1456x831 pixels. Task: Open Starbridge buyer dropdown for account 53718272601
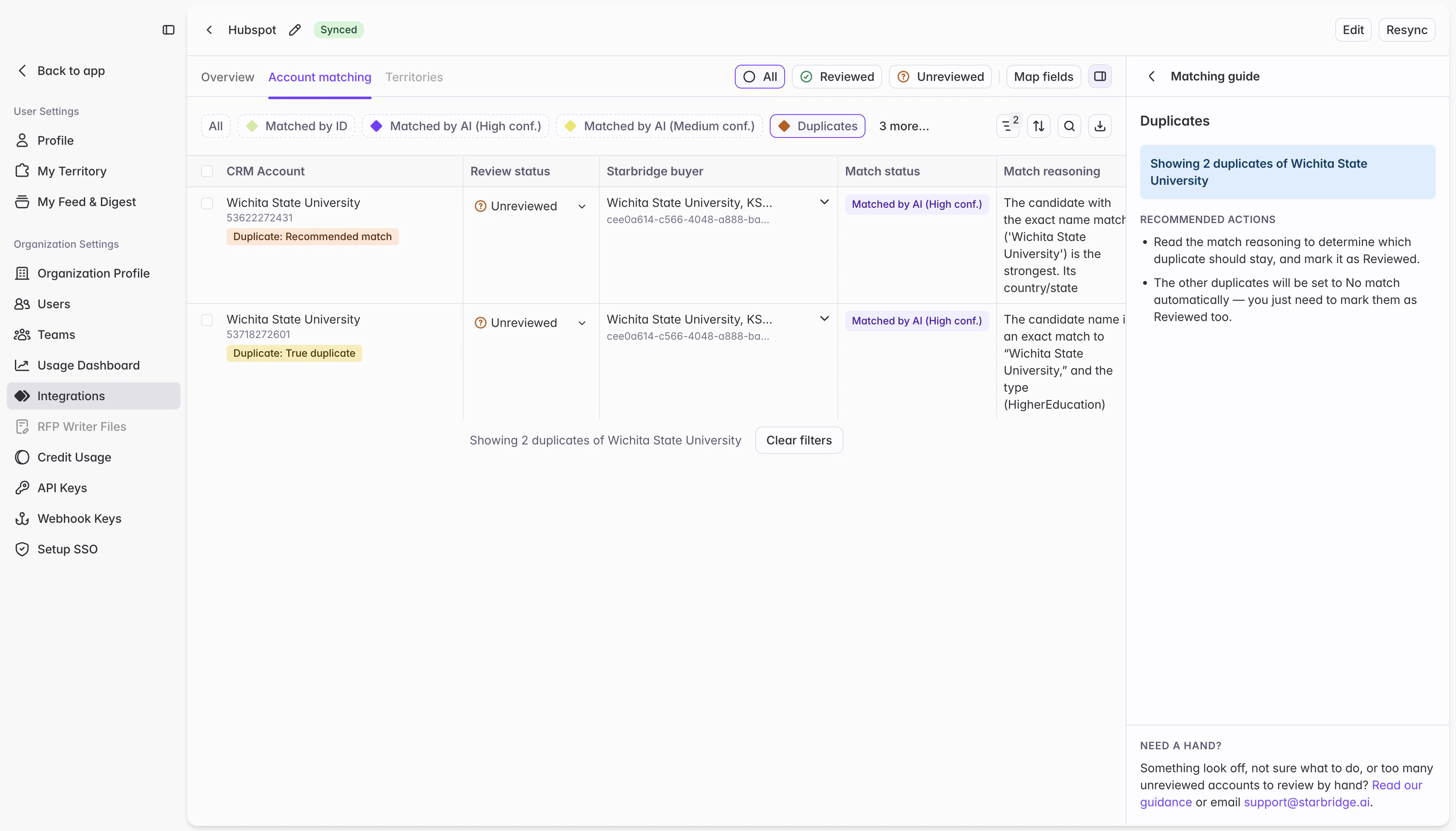point(824,318)
